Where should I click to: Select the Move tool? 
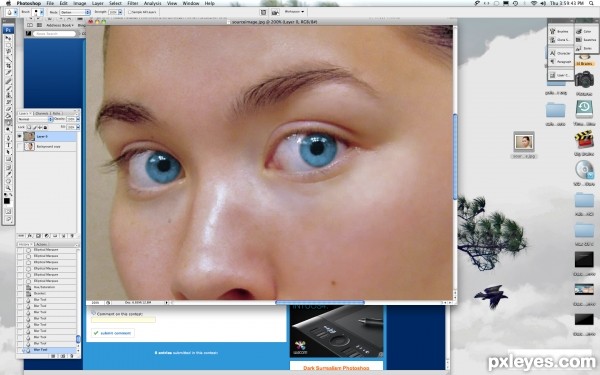click(8, 38)
